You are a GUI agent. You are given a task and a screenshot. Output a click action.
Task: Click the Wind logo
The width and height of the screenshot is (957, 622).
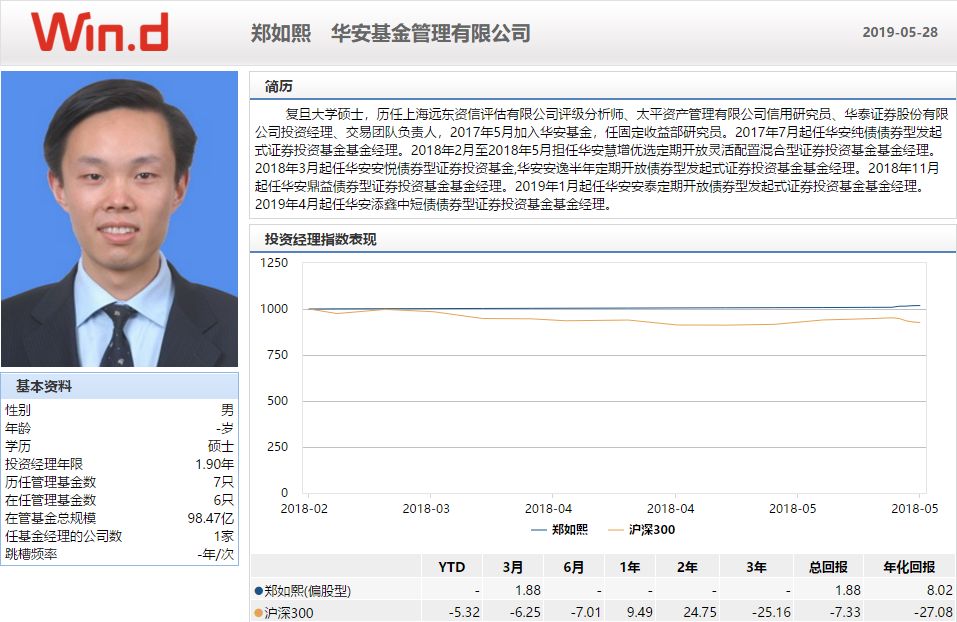click(x=99, y=32)
